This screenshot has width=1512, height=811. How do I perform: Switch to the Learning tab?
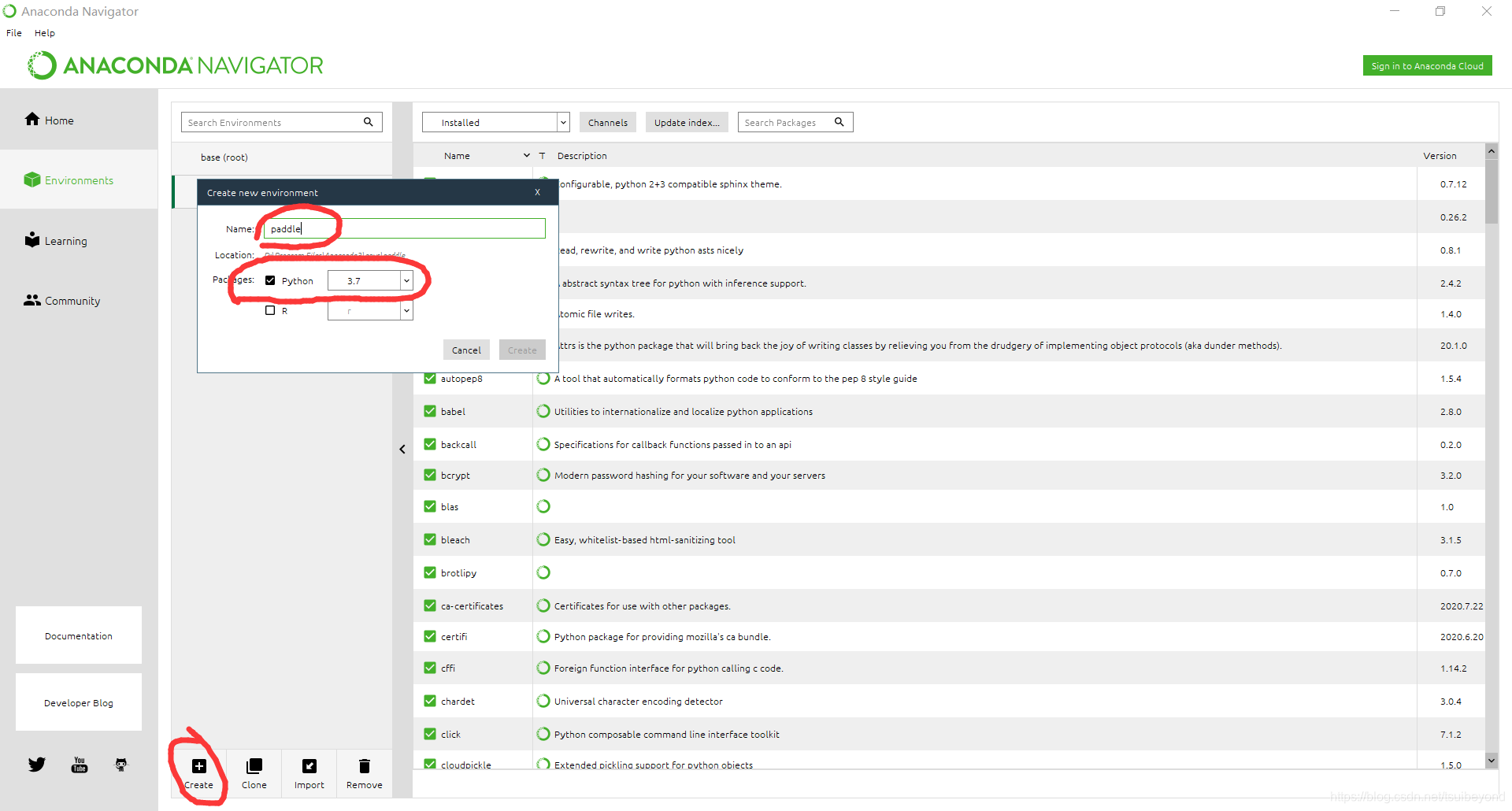pos(79,240)
